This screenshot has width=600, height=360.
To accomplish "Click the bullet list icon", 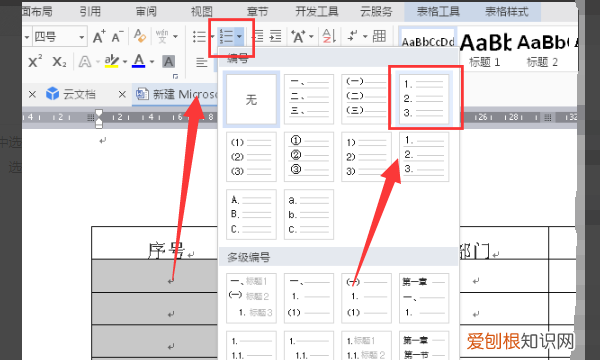I will coord(199,37).
